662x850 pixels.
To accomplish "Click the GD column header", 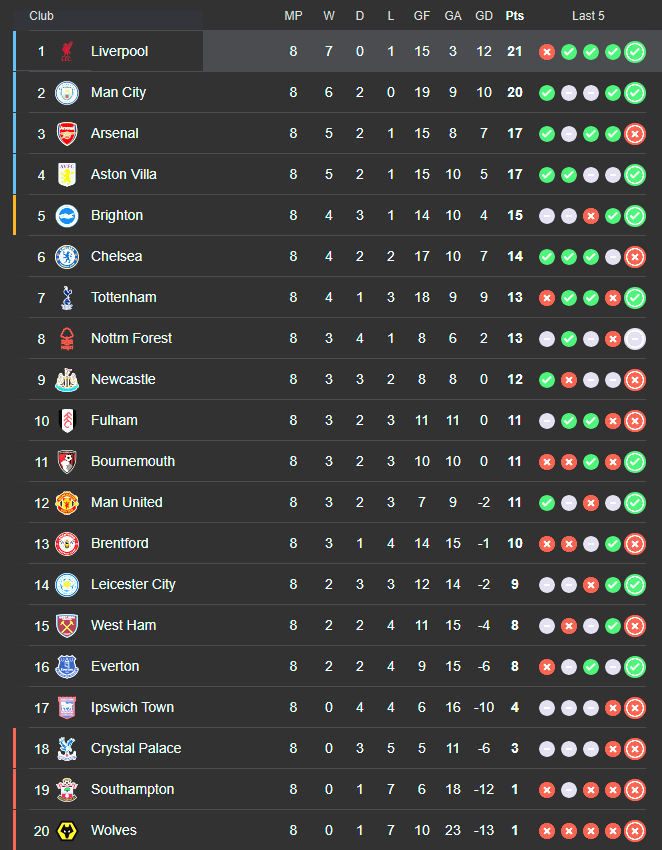I will coord(484,16).
